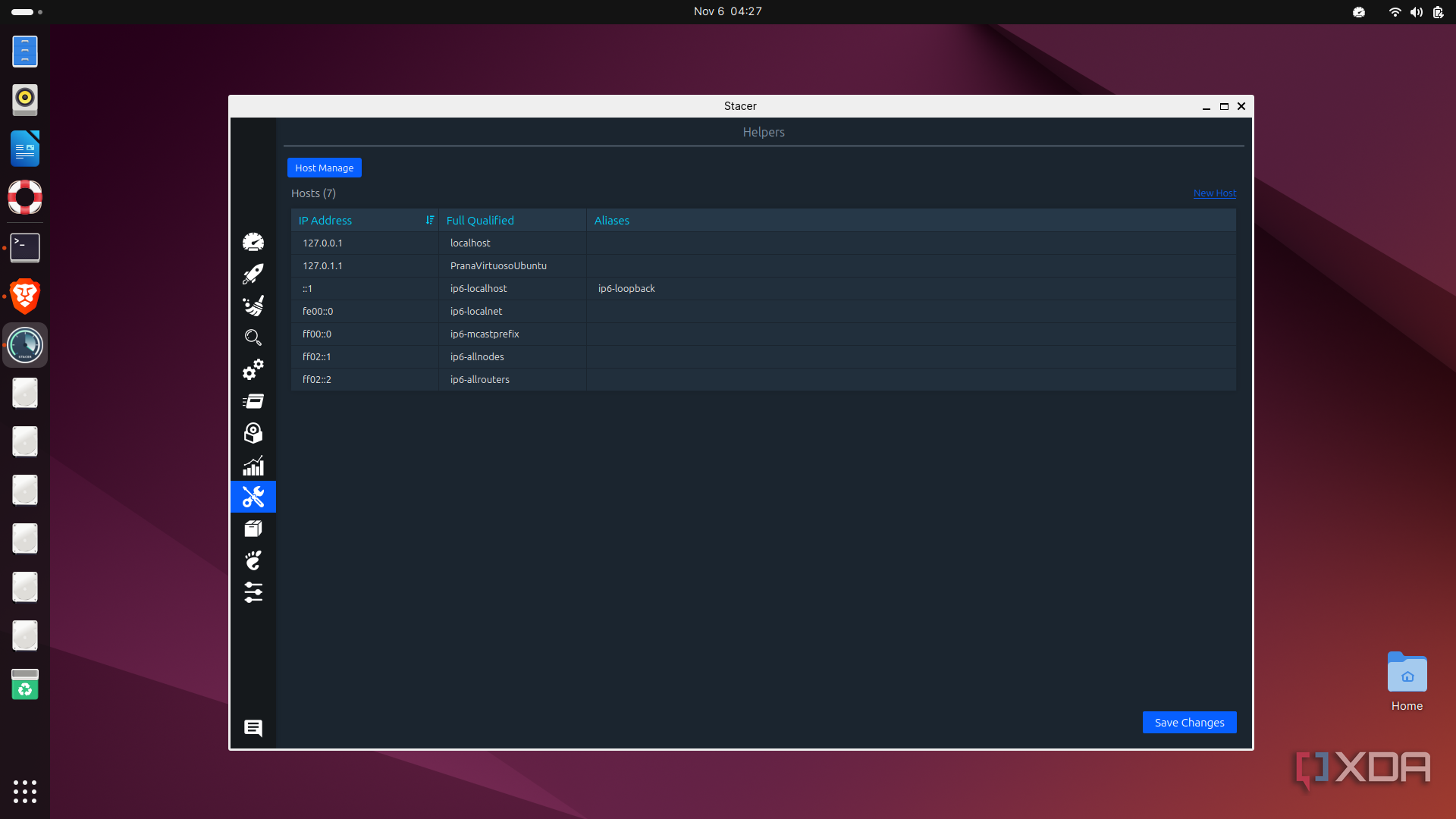This screenshot has height=819, width=1456.
Task: Show applications grid in dock
Action: coord(25,791)
